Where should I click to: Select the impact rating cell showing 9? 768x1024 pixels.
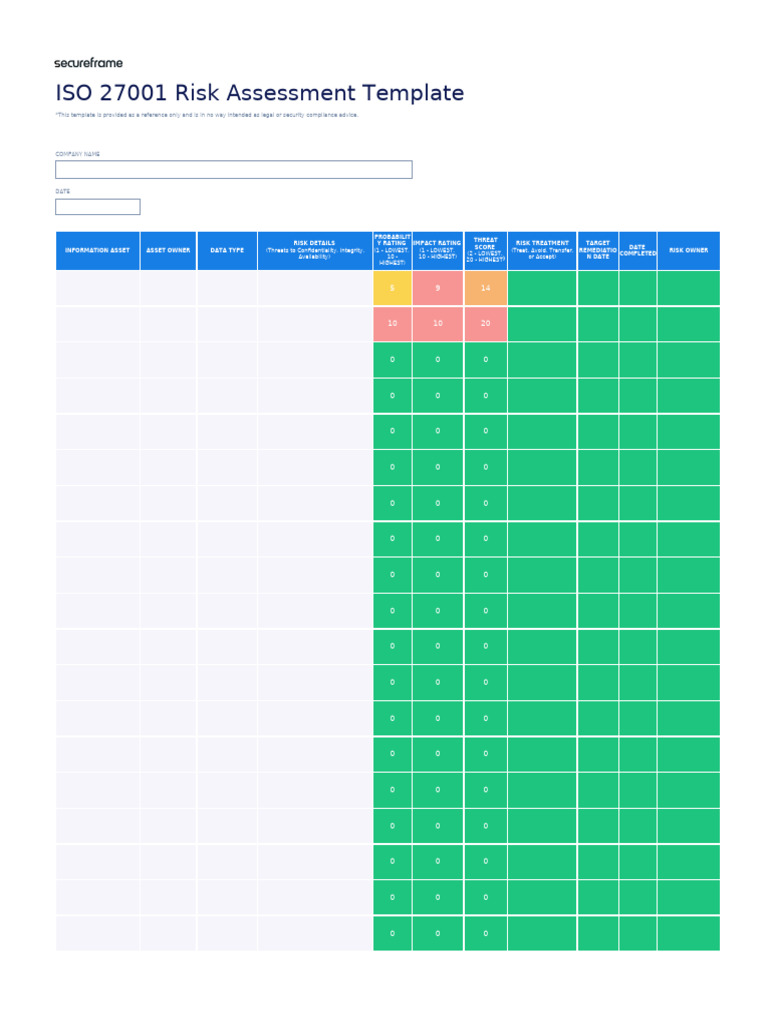(x=437, y=288)
